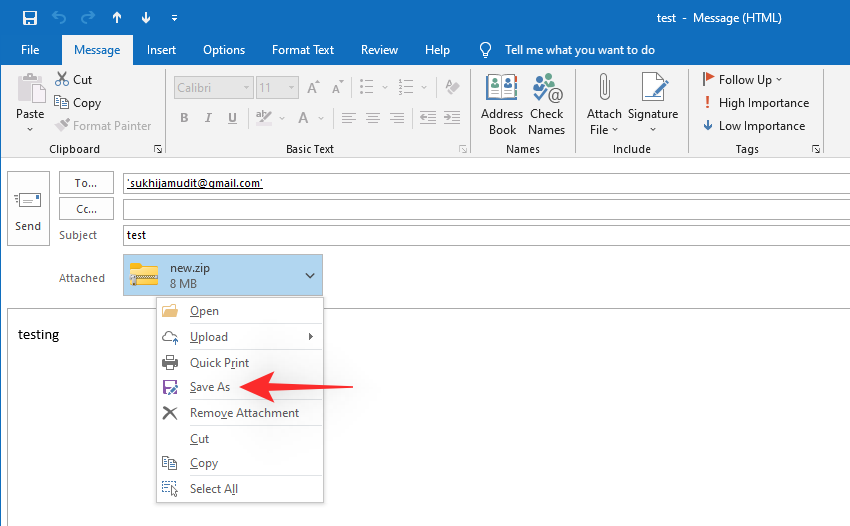Screen dimensions: 850x526
Task: Switch to the Insert tab
Action: (161, 50)
